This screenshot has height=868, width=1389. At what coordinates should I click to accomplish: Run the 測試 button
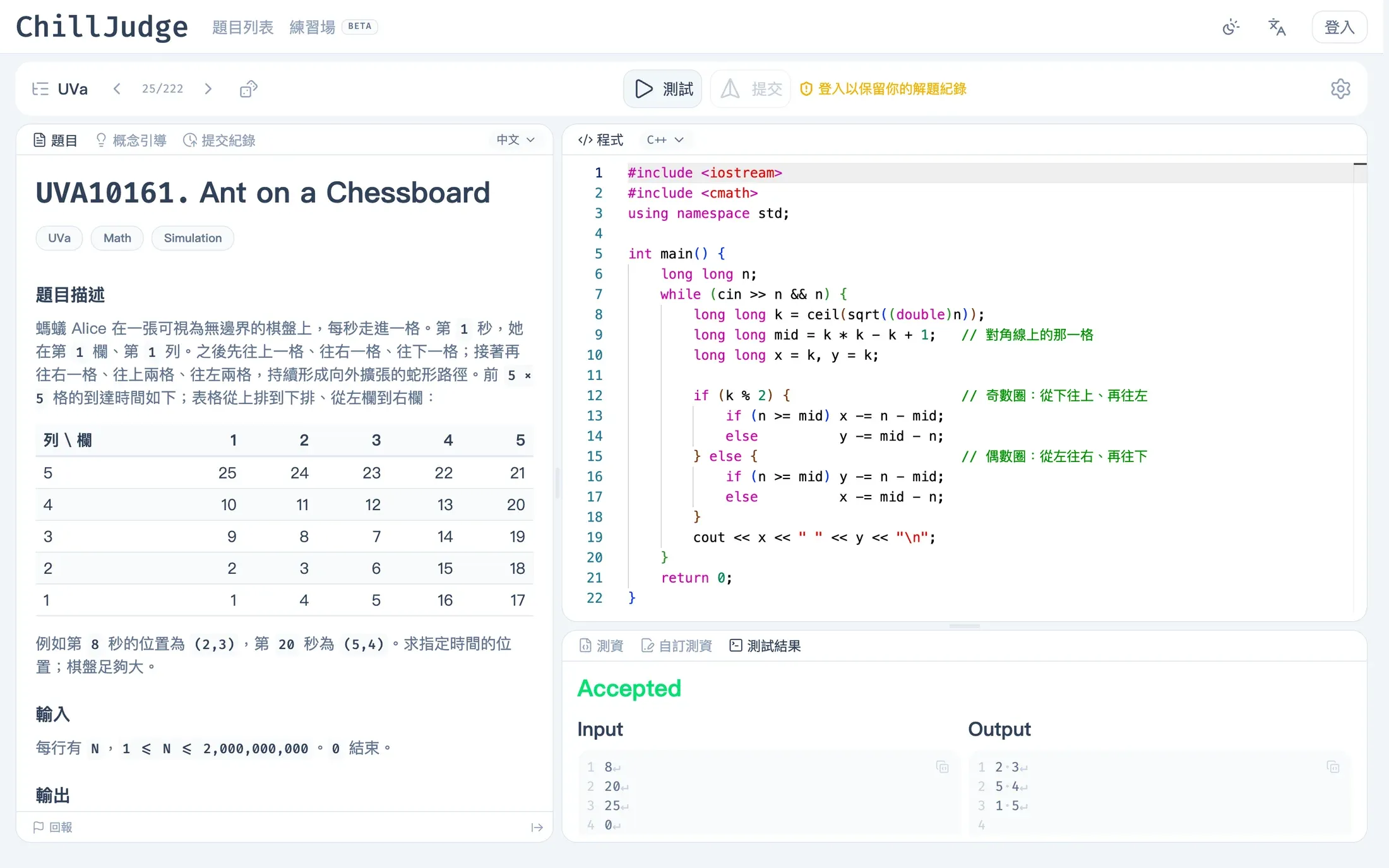point(663,89)
